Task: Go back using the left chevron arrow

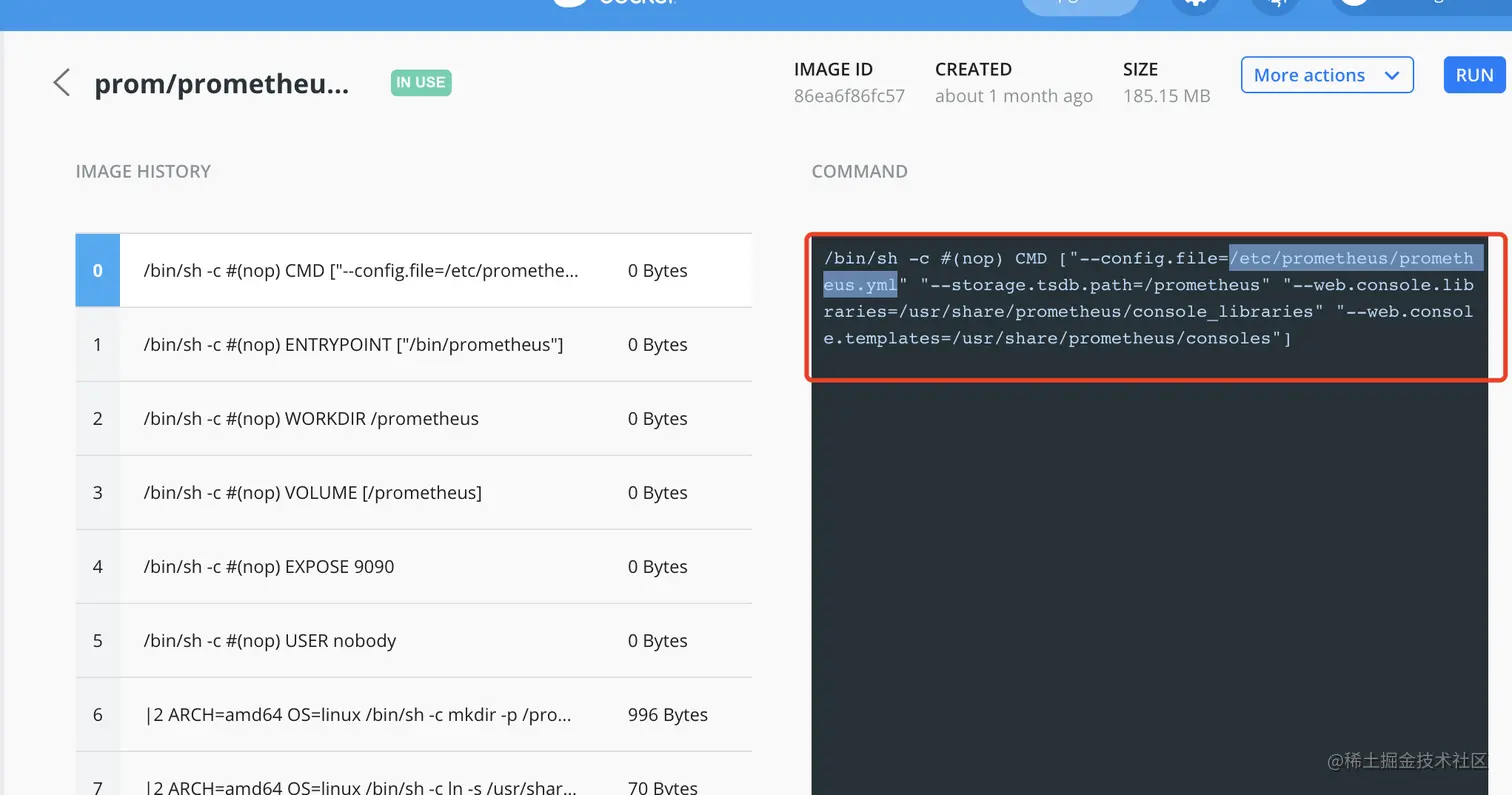Action: pos(62,82)
